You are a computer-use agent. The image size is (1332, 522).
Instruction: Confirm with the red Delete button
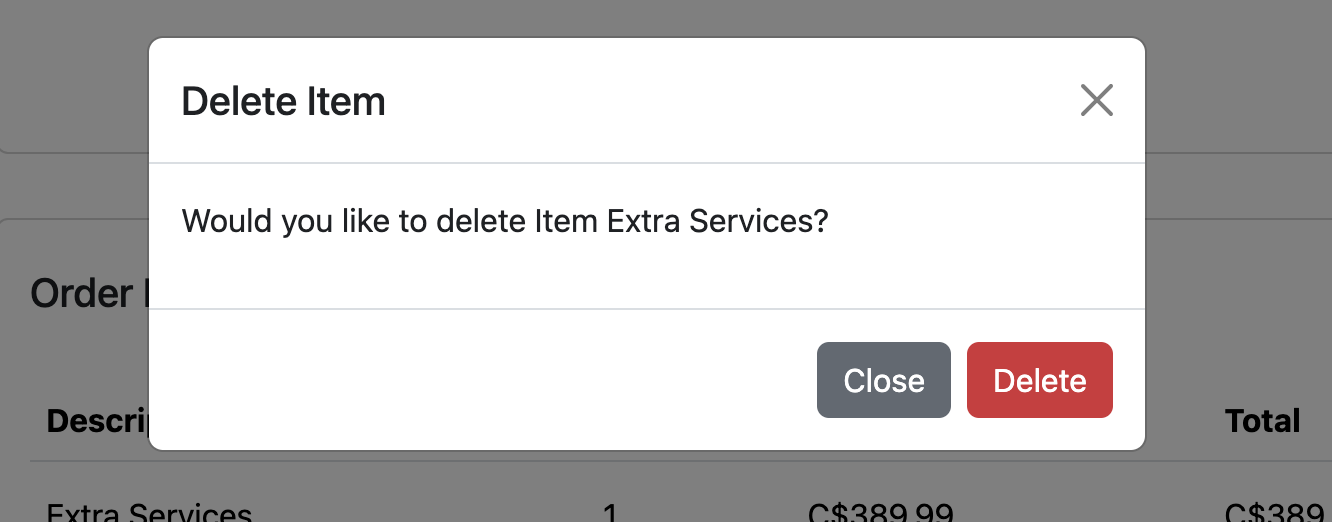click(x=1039, y=380)
